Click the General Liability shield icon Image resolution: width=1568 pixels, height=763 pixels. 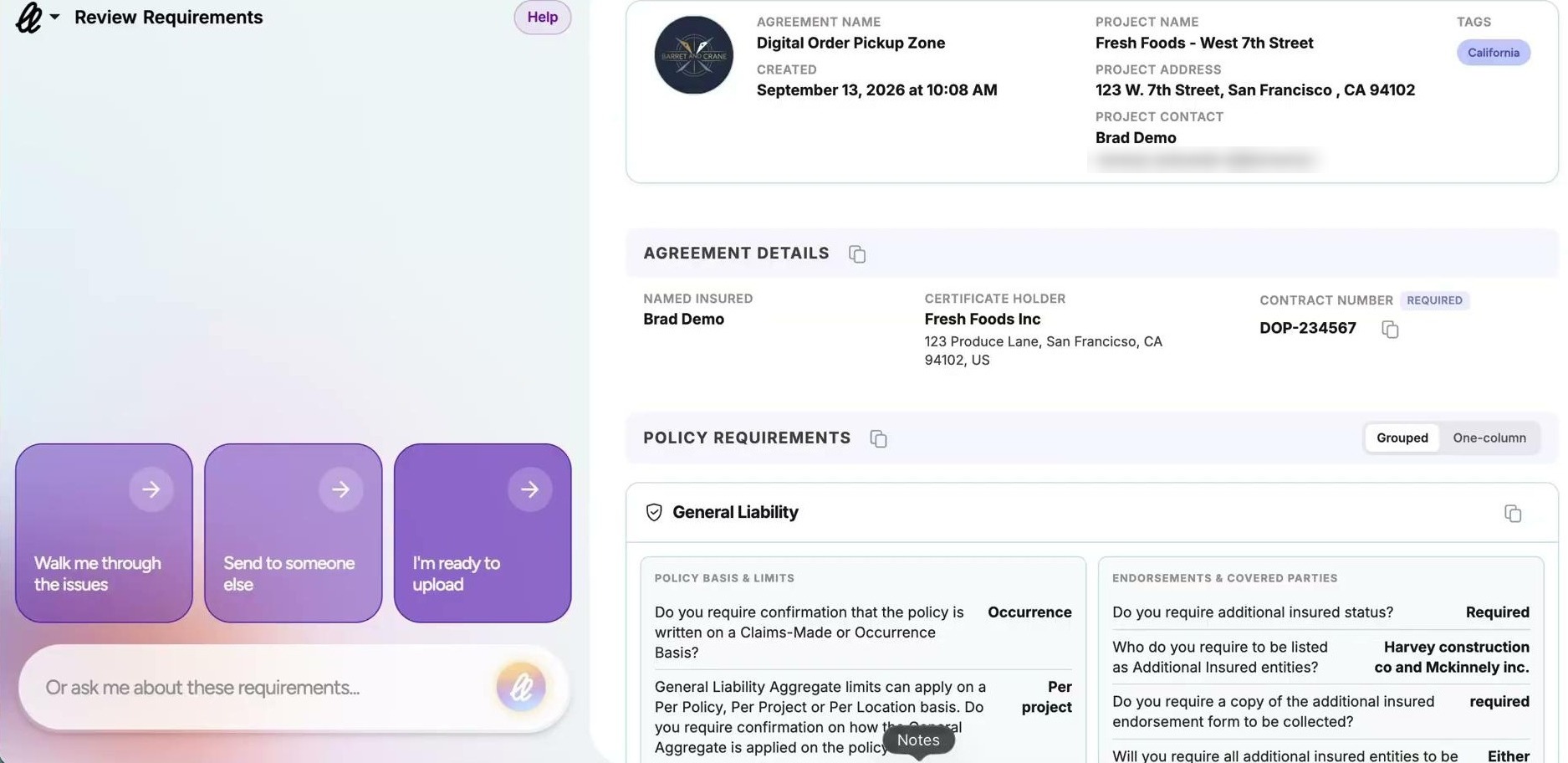(654, 512)
